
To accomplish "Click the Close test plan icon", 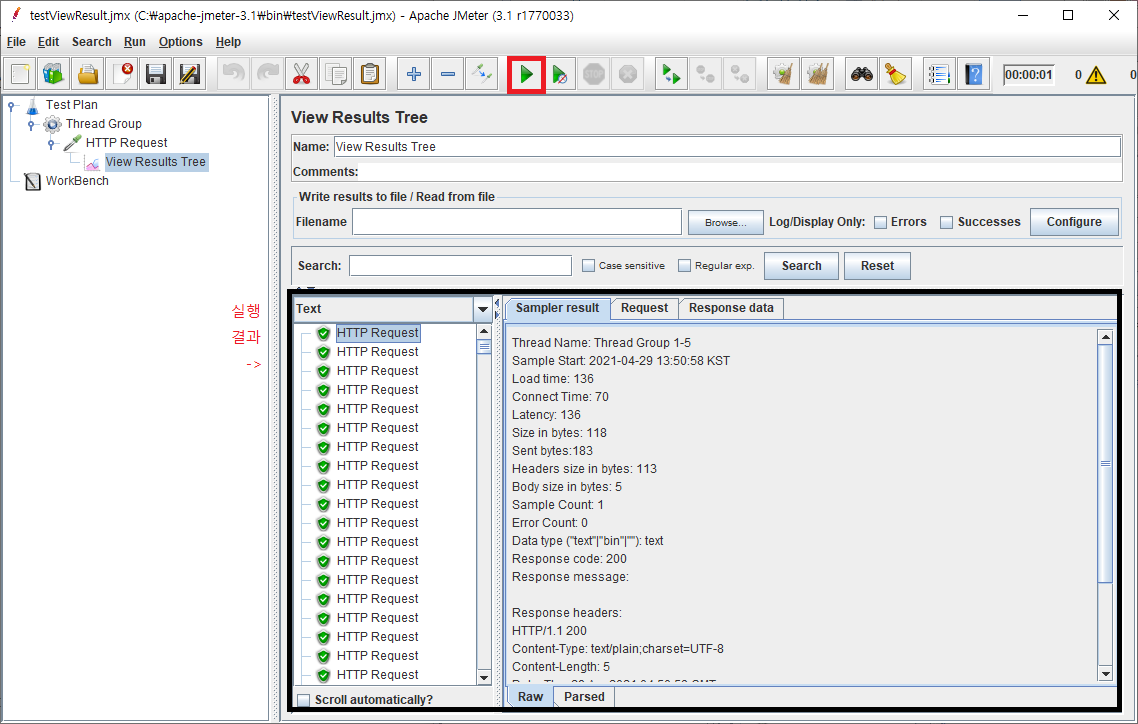I will (123, 74).
